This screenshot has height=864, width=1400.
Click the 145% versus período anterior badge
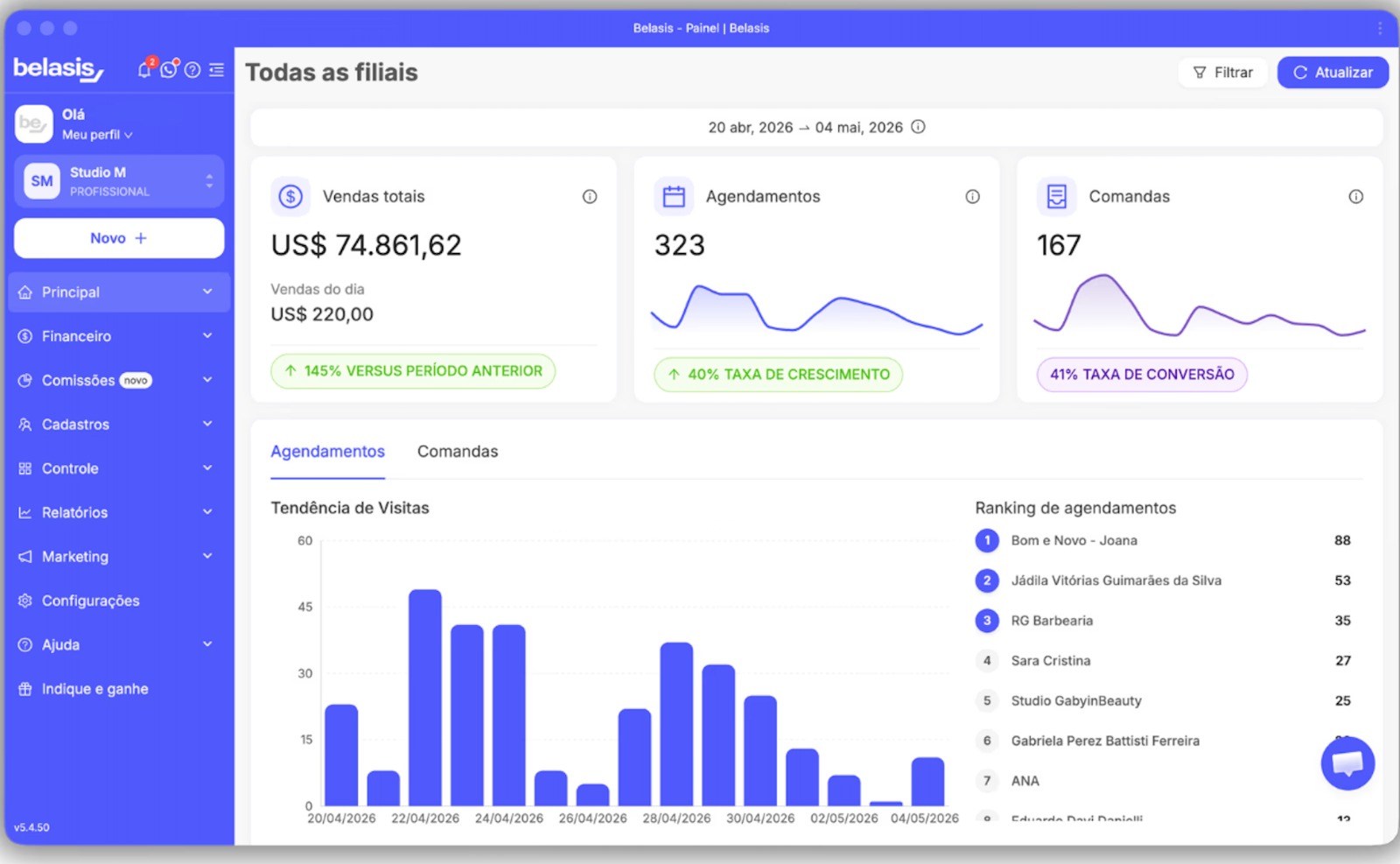(413, 371)
